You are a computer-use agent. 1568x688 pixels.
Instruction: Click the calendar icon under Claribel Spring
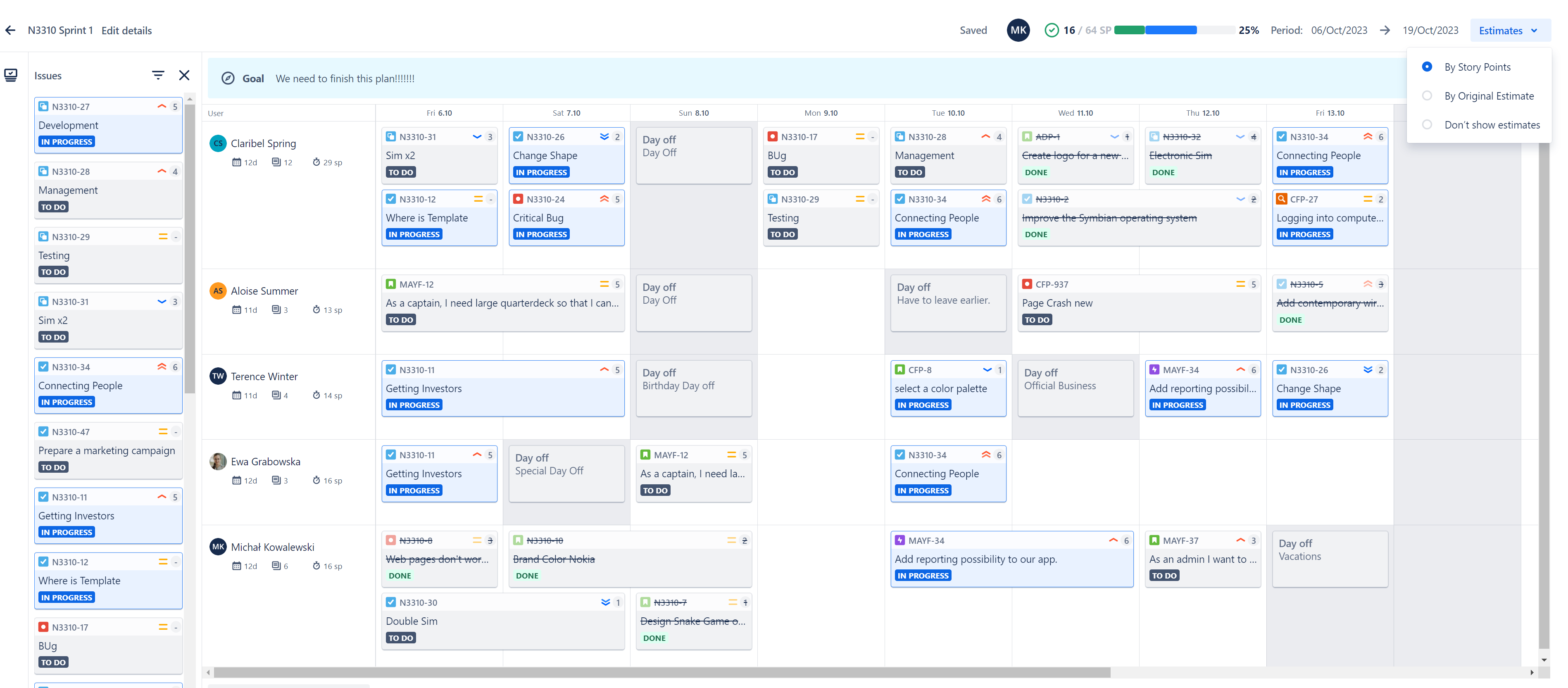(x=238, y=162)
